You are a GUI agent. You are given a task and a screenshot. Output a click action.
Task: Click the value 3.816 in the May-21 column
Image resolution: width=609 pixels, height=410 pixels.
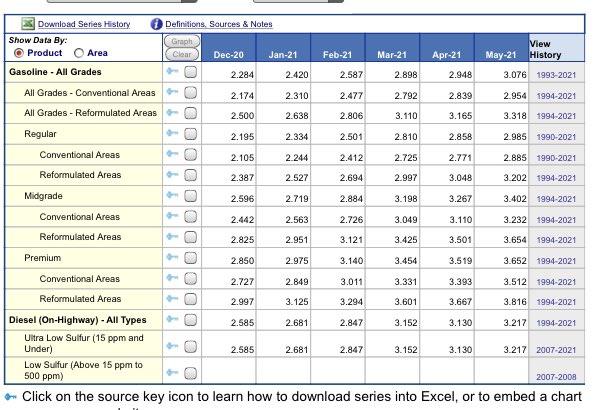pos(515,302)
